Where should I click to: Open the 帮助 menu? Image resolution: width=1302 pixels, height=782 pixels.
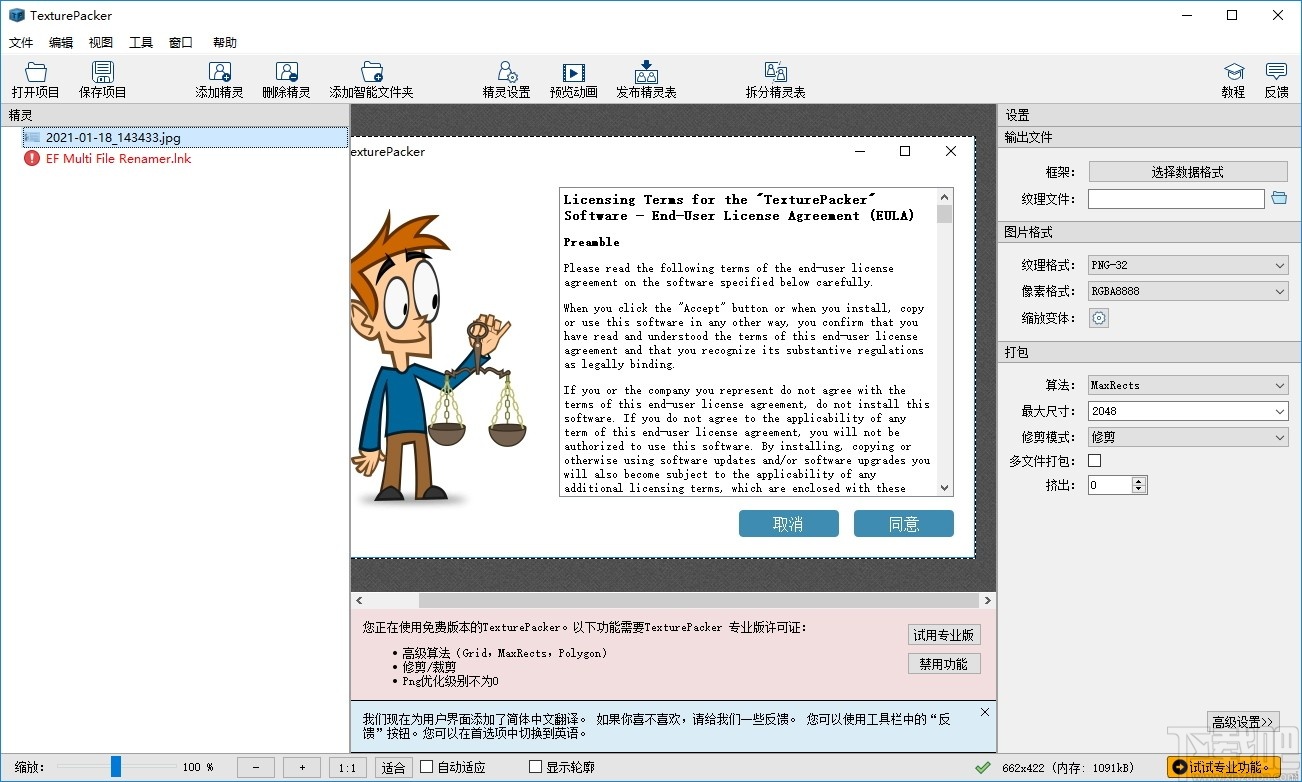pos(225,42)
